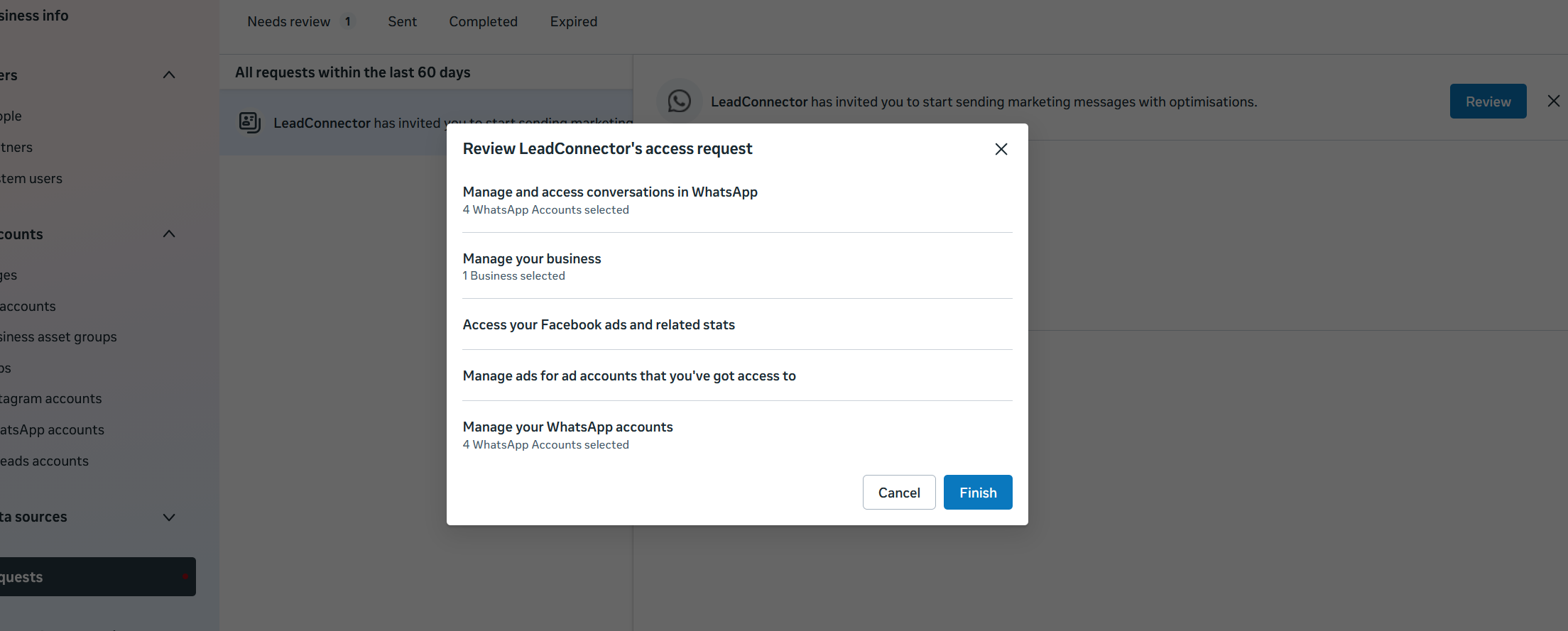
Task: Switch to the Needs review tab
Action: [300, 22]
